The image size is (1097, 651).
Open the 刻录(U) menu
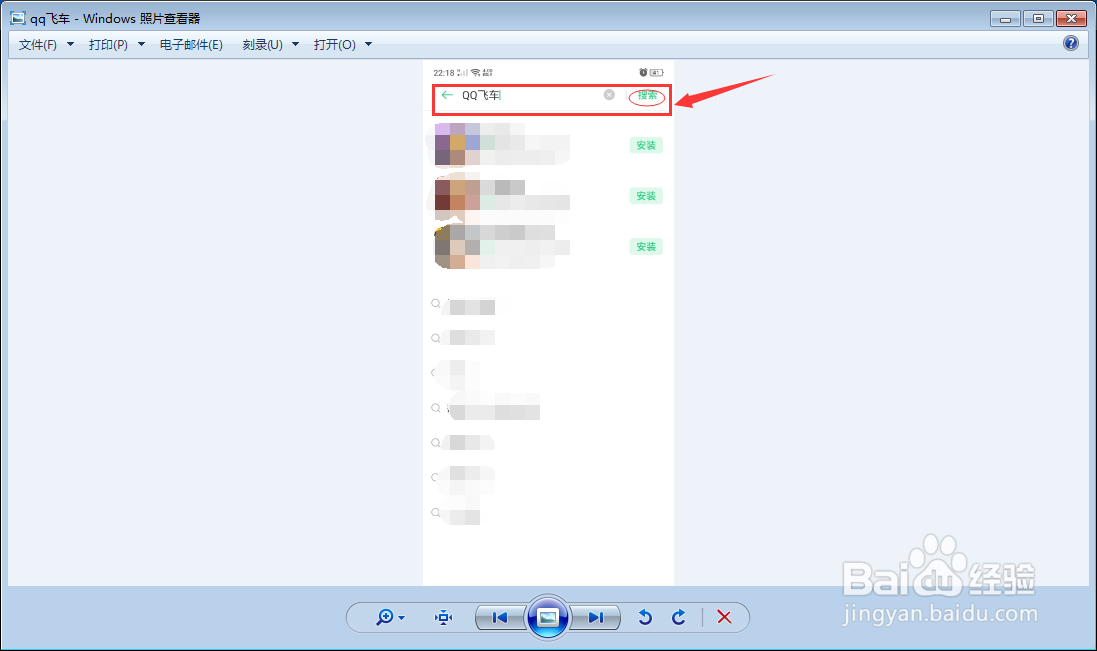click(262, 45)
